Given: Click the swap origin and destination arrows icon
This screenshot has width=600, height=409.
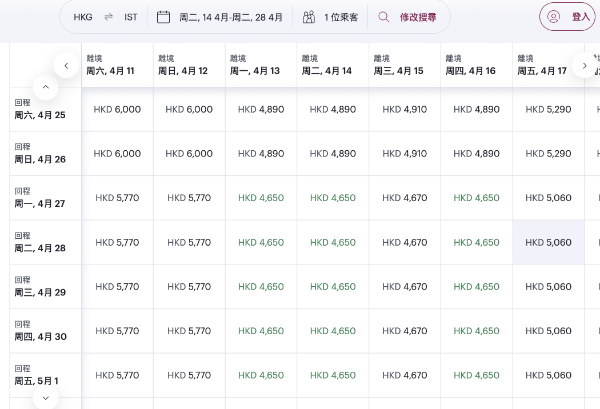Looking at the screenshot, I should [x=108, y=17].
